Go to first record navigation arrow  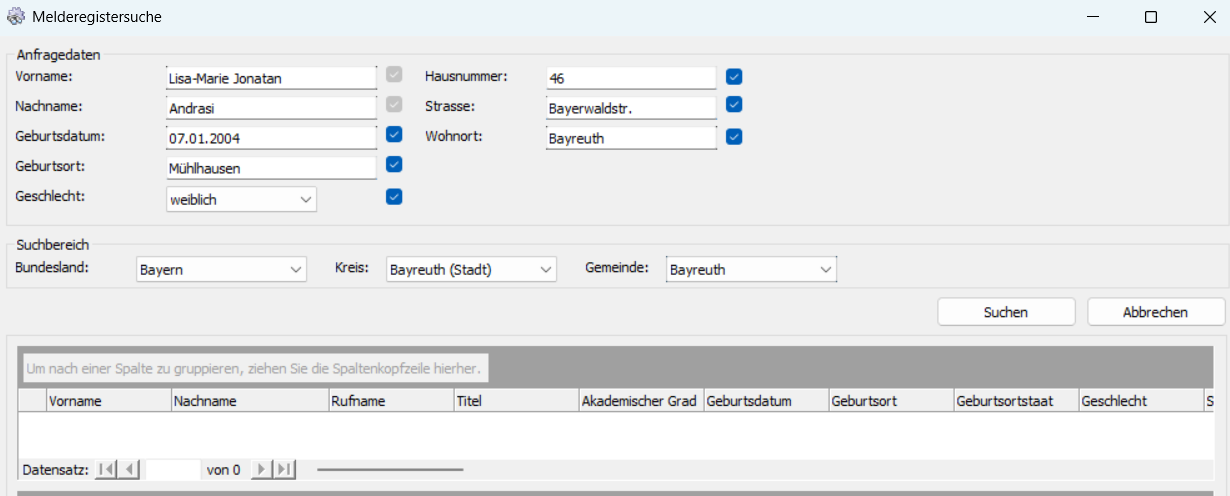(x=106, y=469)
